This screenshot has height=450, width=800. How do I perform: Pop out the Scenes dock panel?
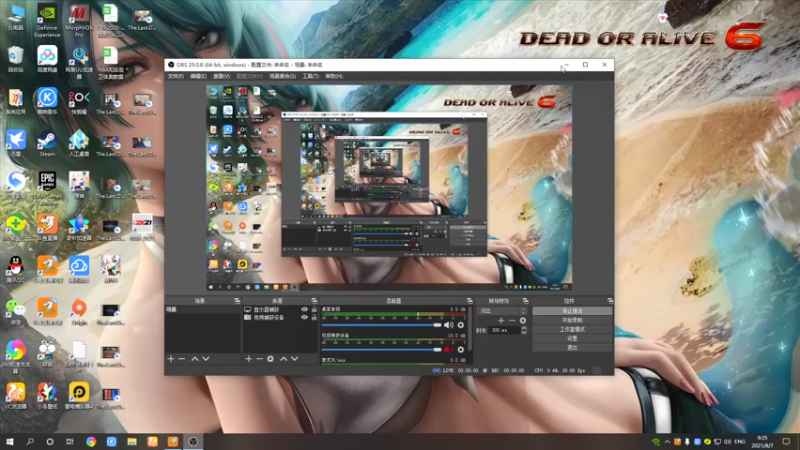(237, 301)
